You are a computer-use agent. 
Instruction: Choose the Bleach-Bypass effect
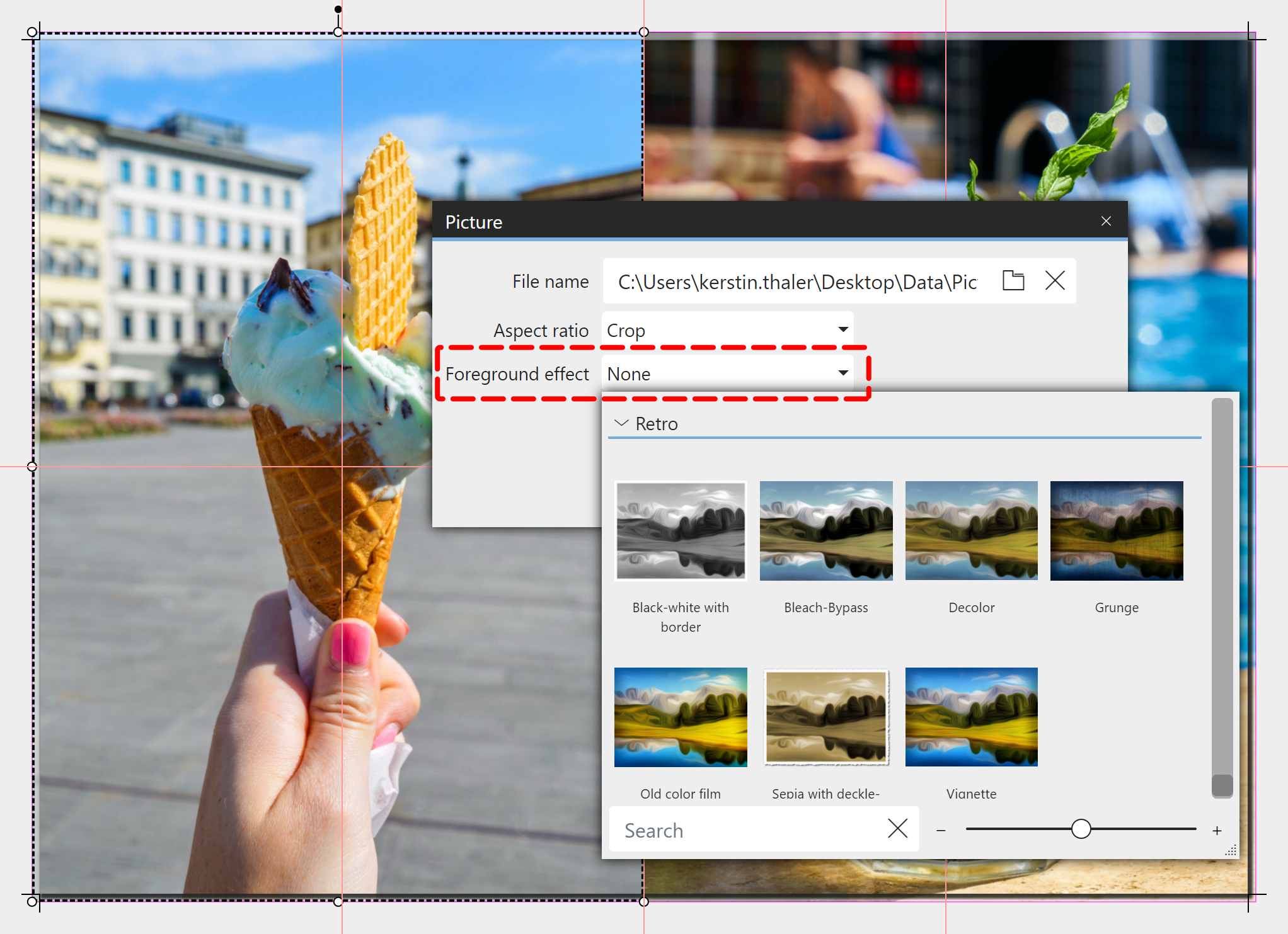826,531
